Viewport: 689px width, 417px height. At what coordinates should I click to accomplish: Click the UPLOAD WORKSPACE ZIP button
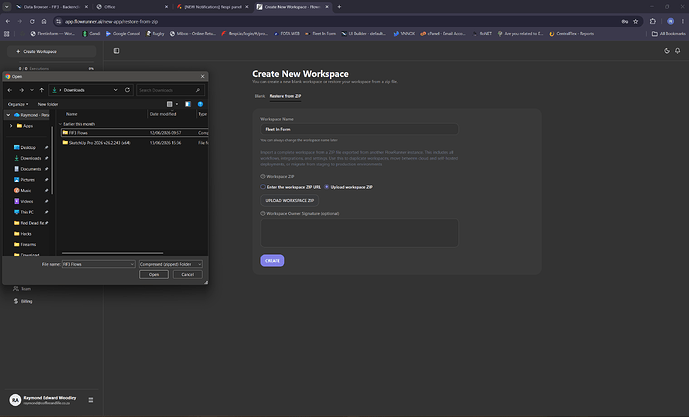pyautogui.click(x=290, y=200)
